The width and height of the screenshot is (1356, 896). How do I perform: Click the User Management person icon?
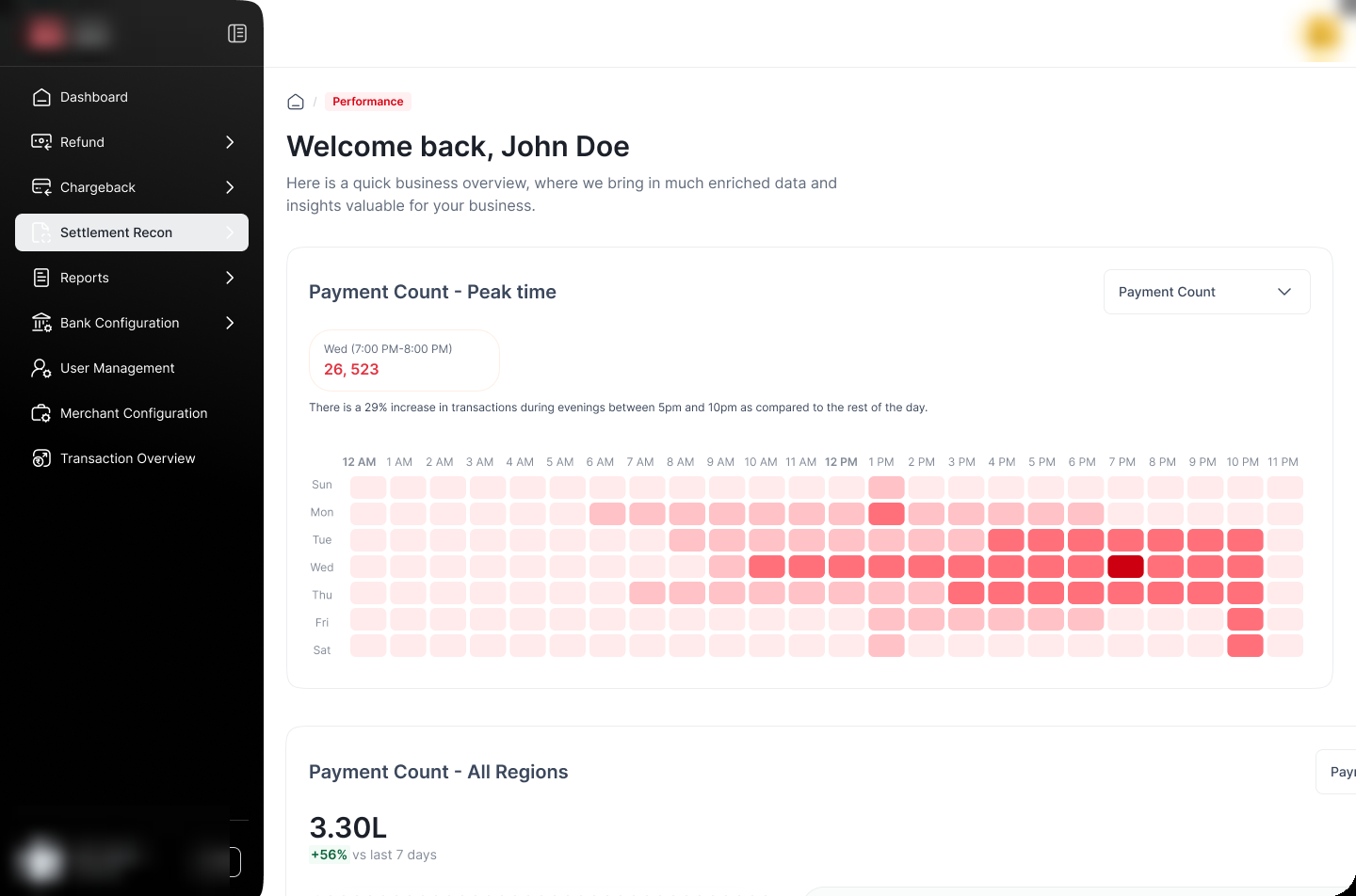point(41,368)
